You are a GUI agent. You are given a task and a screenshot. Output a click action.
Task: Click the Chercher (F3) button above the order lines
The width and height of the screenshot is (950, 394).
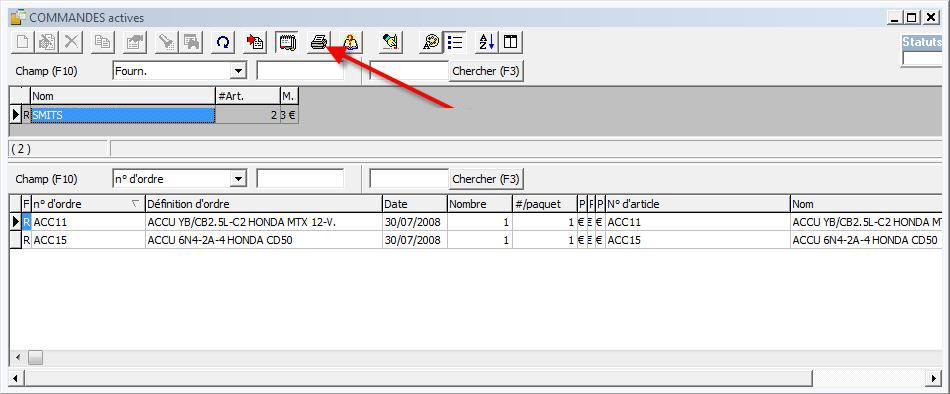point(486,179)
